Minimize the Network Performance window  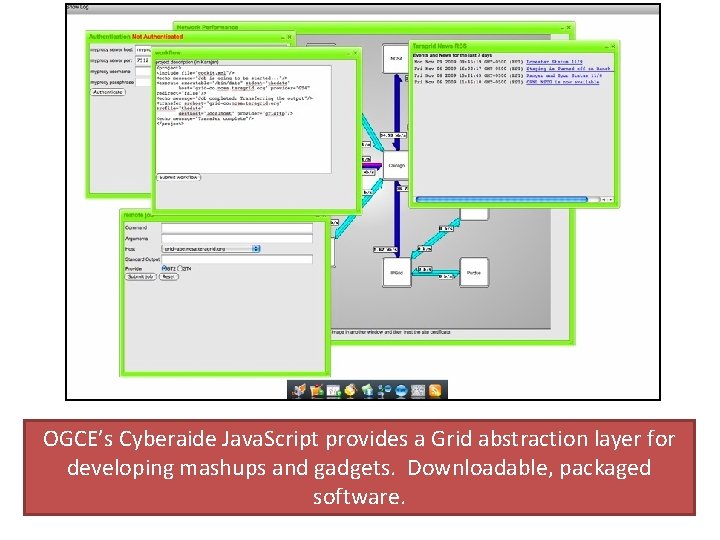click(x=562, y=28)
